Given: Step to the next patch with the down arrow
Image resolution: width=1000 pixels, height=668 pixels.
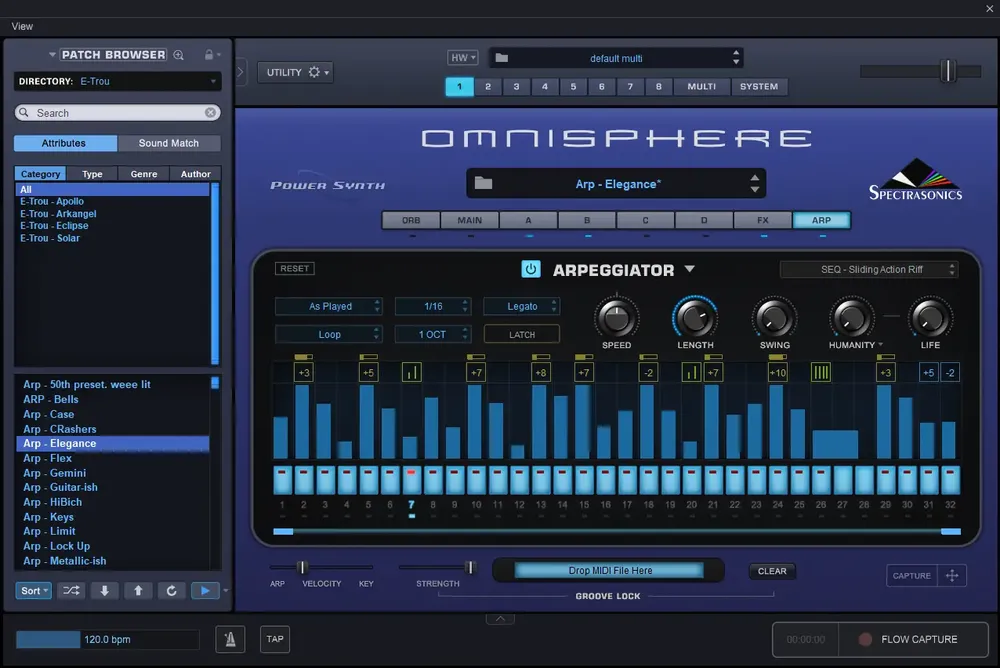Looking at the screenshot, I should [105, 591].
